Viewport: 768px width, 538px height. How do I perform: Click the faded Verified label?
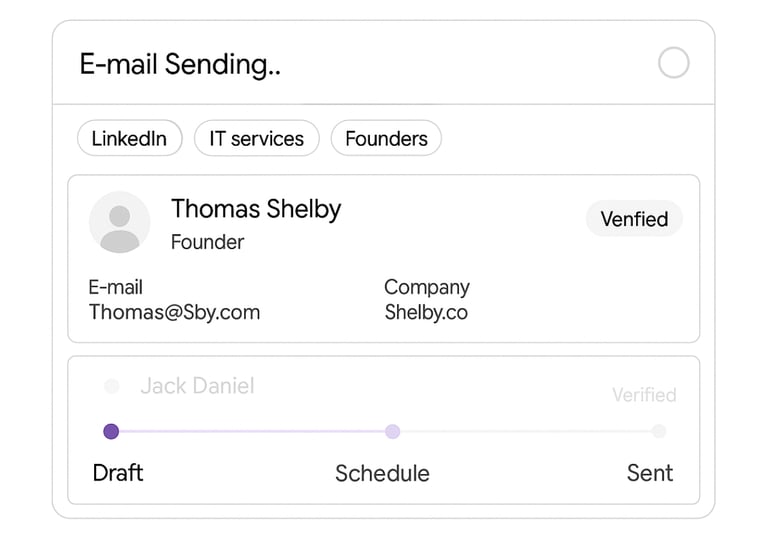pyautogui.click(x=644, y=395)
